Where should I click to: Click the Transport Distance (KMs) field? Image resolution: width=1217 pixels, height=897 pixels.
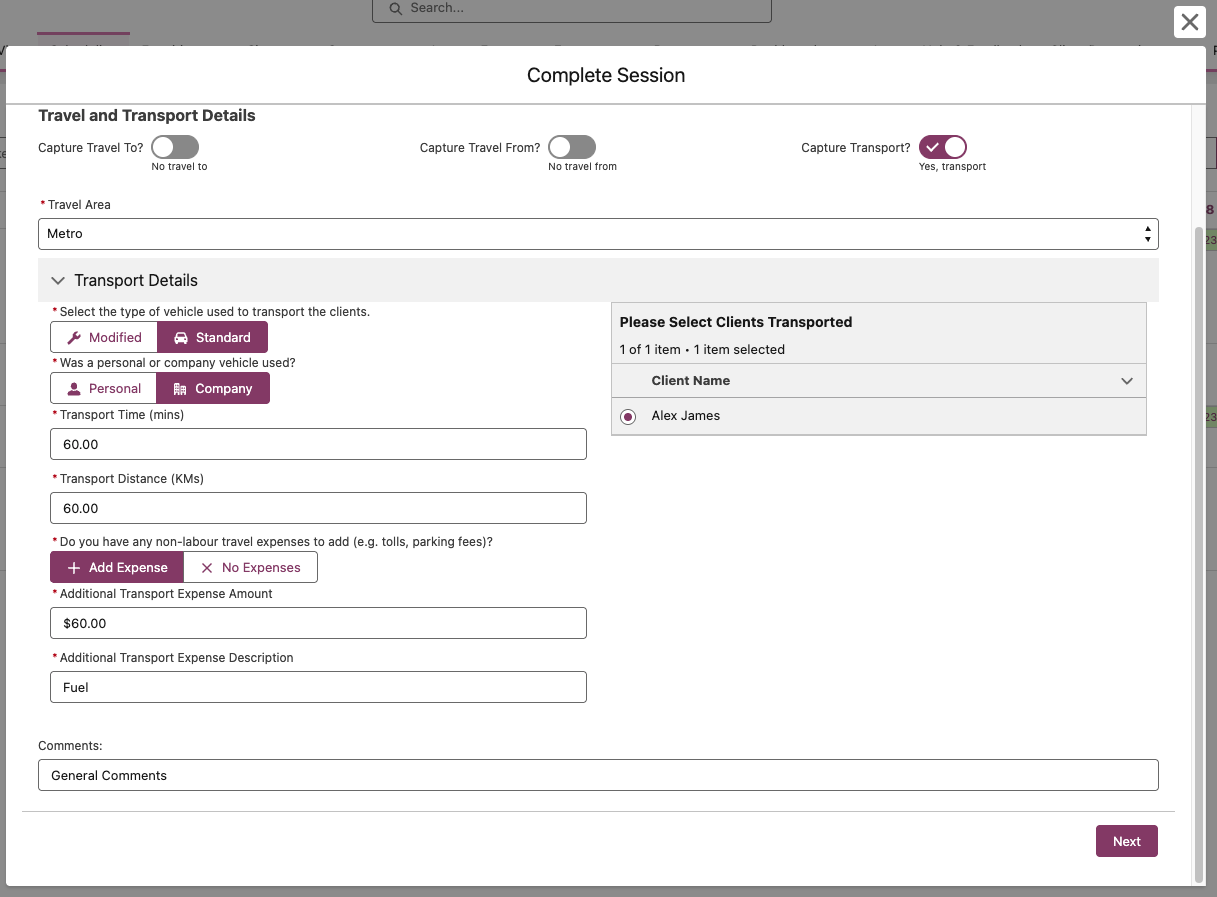[318, 508]
